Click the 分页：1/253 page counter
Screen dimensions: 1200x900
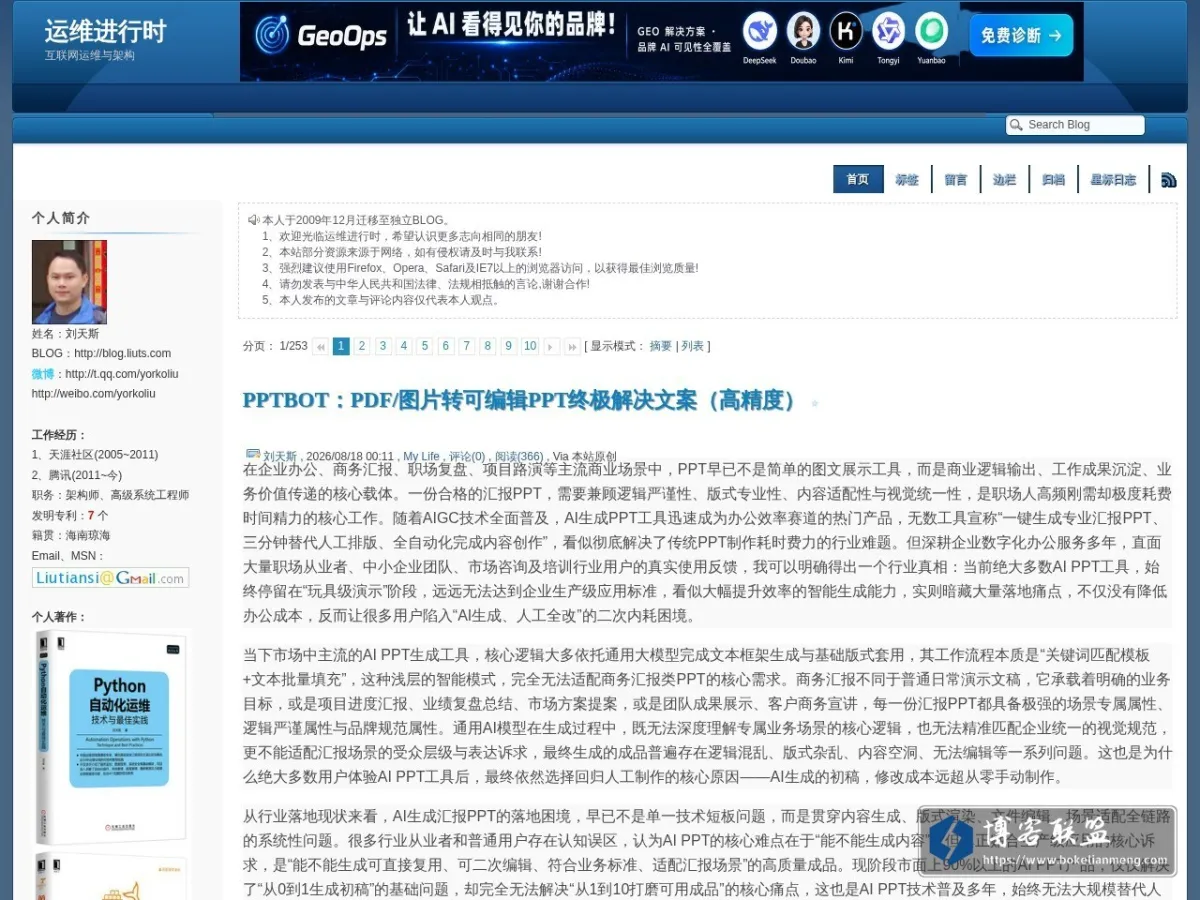click(275, 346)
